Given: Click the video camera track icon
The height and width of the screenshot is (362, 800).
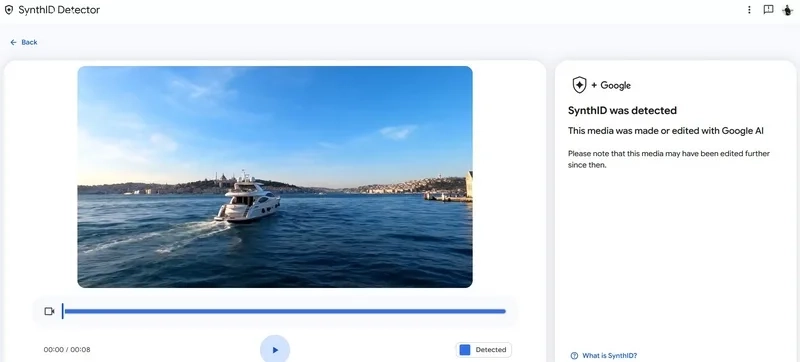Looking at the screenshot, I should [x=49, y=311].
